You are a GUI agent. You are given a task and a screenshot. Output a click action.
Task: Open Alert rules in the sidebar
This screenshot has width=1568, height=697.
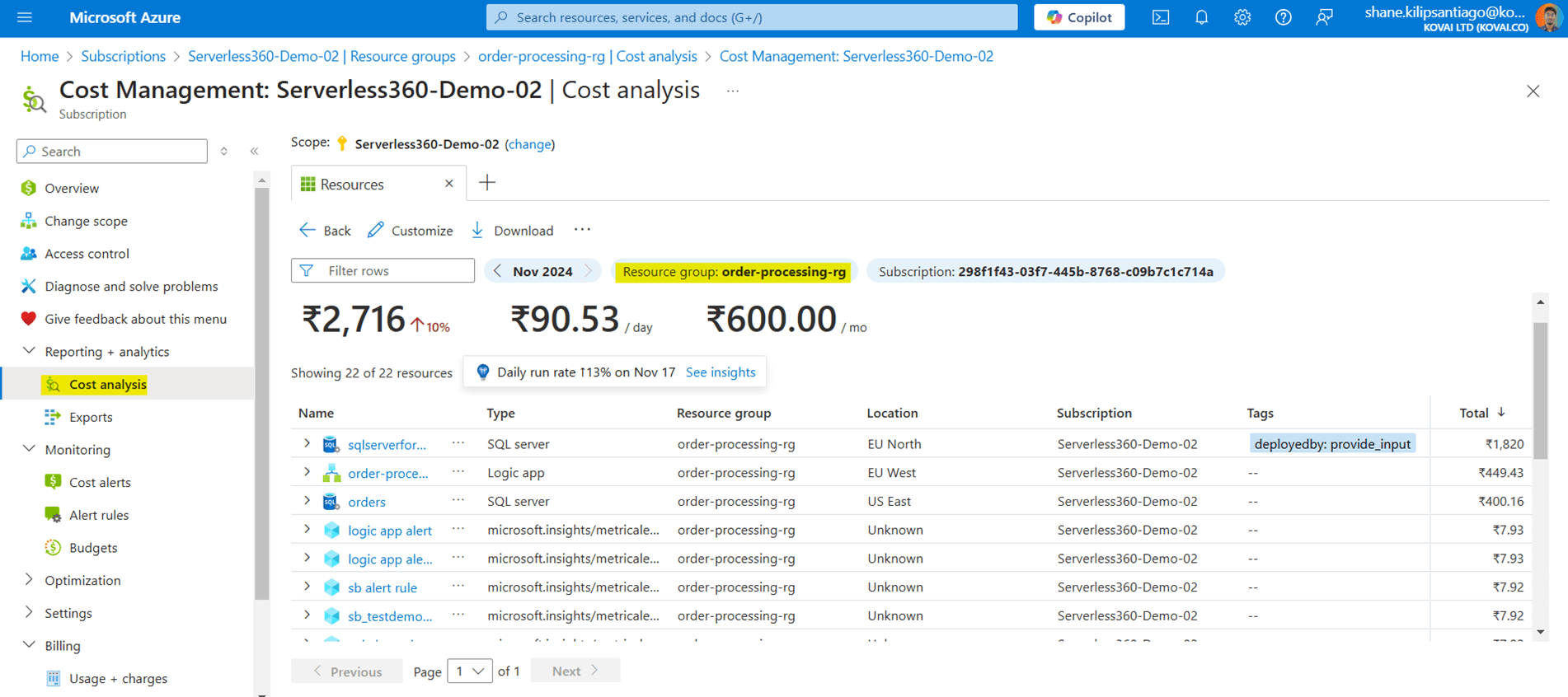tap(99, 515)
